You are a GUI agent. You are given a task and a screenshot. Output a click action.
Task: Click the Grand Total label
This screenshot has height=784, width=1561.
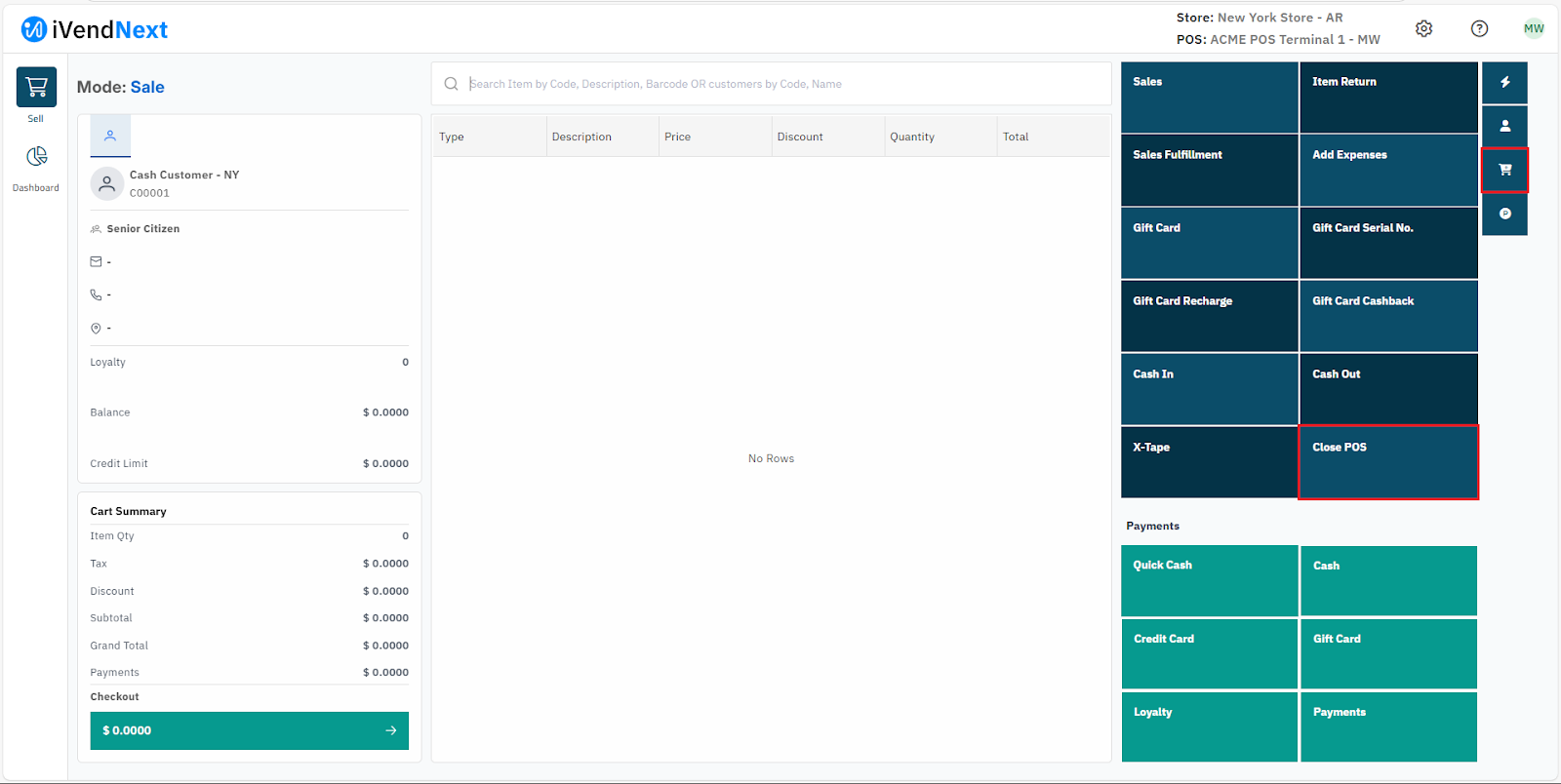click(119, 646)
